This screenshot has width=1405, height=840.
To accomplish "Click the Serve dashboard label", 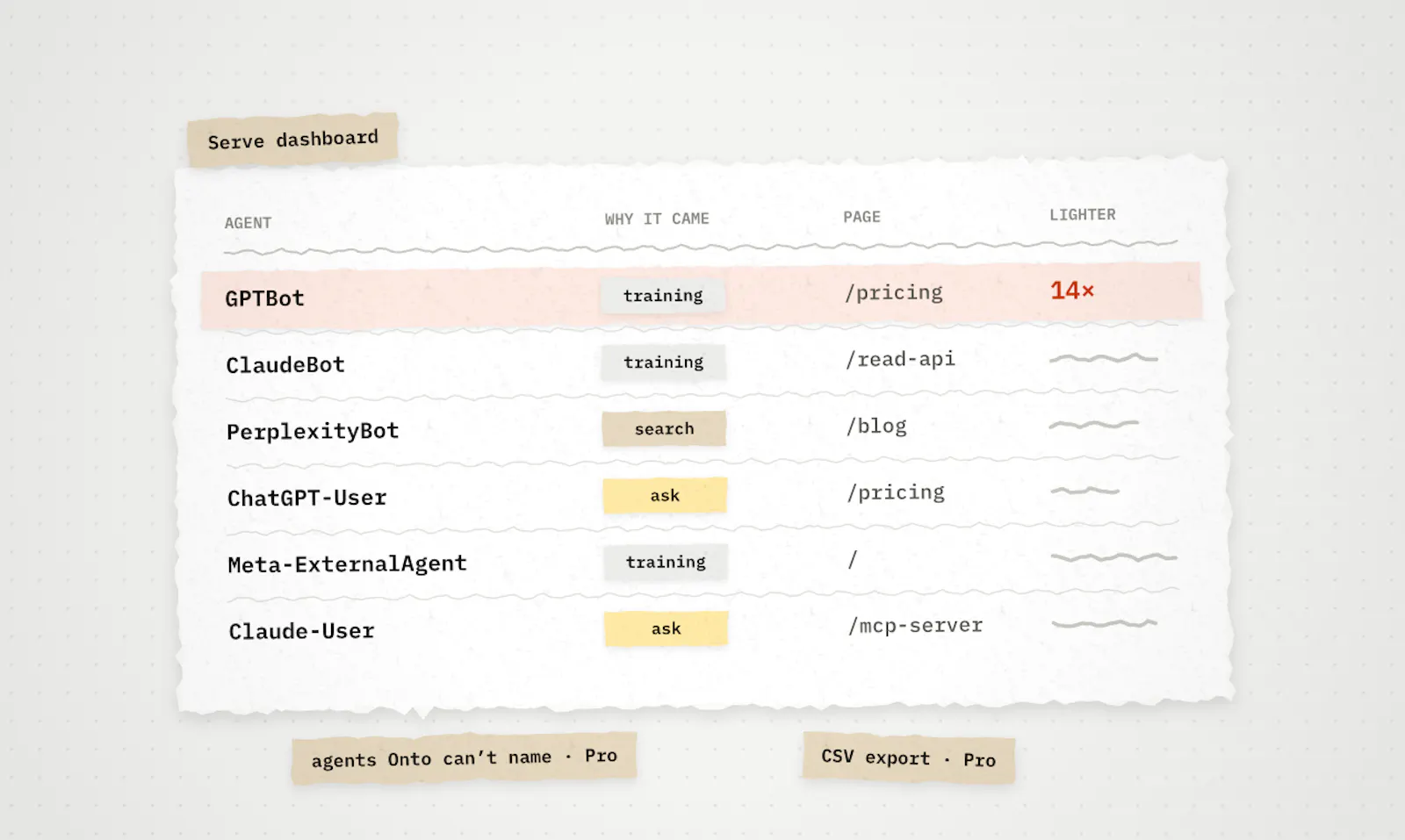I will point(292,140).
